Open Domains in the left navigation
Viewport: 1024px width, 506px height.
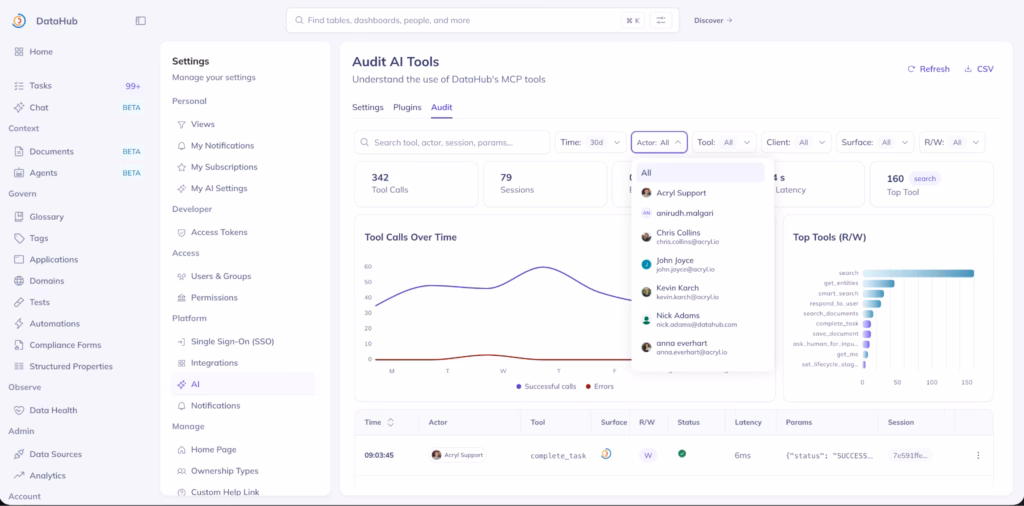46,281
